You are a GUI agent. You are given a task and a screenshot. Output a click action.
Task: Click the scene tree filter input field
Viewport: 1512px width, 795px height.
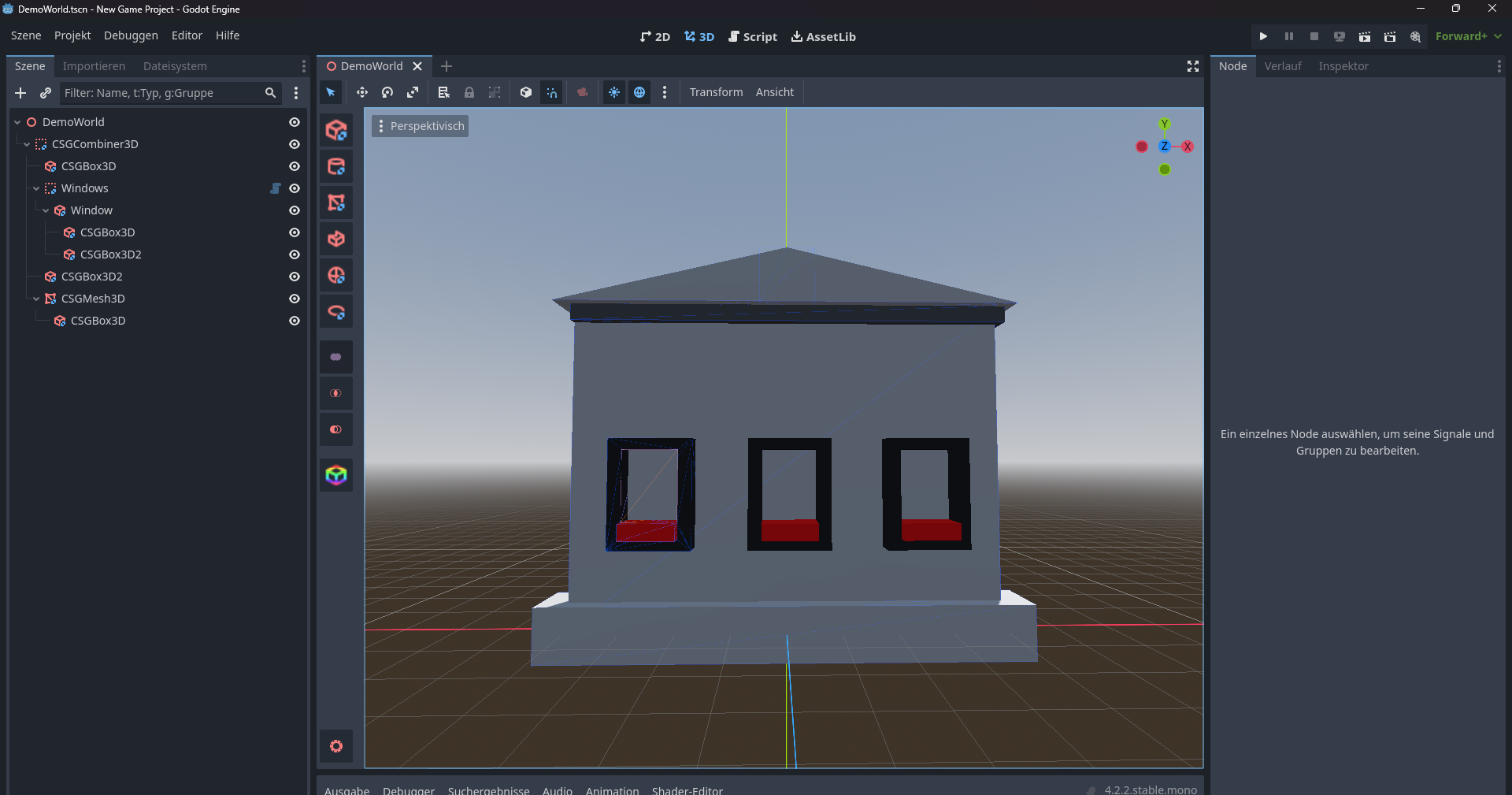click(x=161, y=93)
